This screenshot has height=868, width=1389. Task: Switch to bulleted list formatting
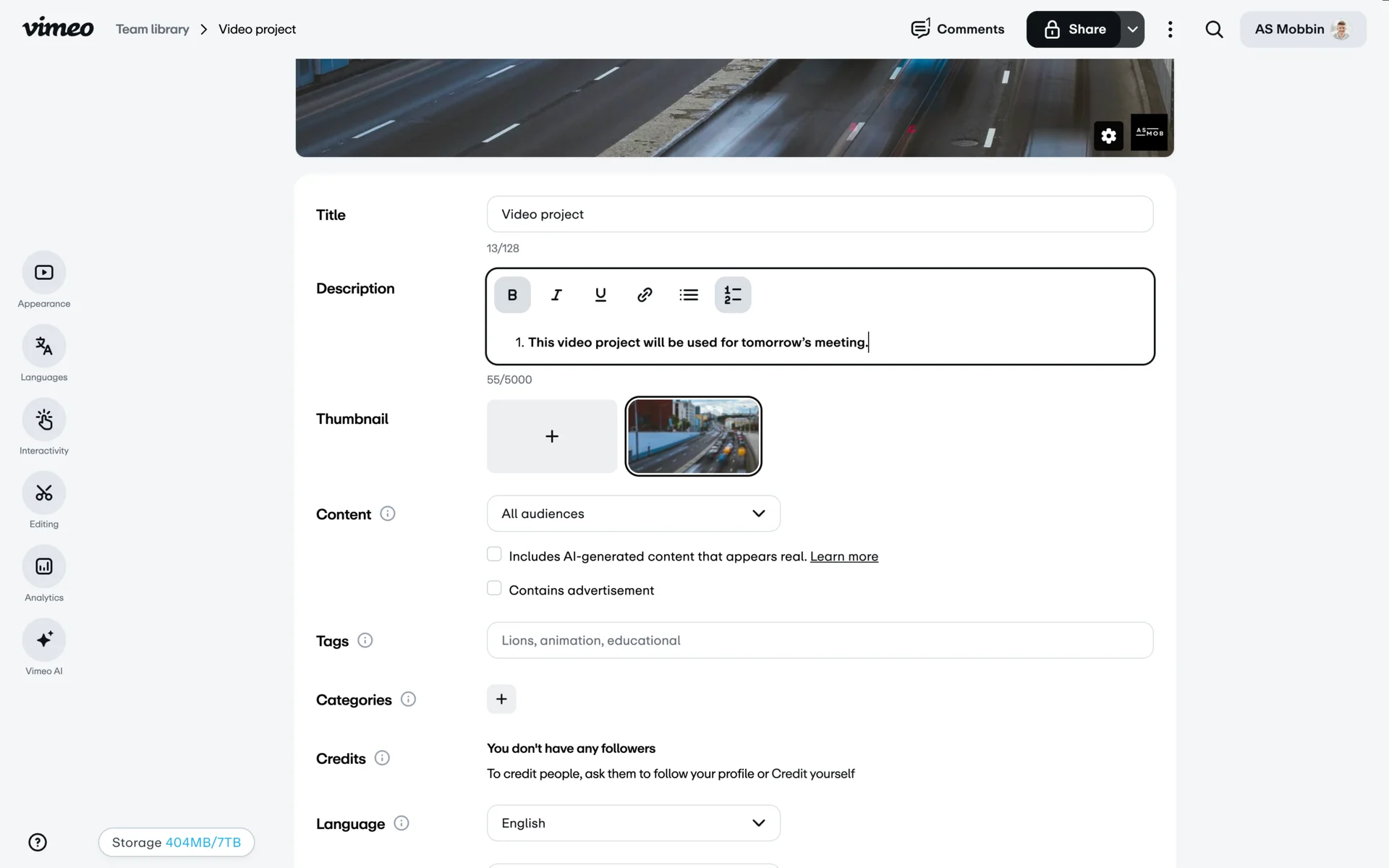689,295
